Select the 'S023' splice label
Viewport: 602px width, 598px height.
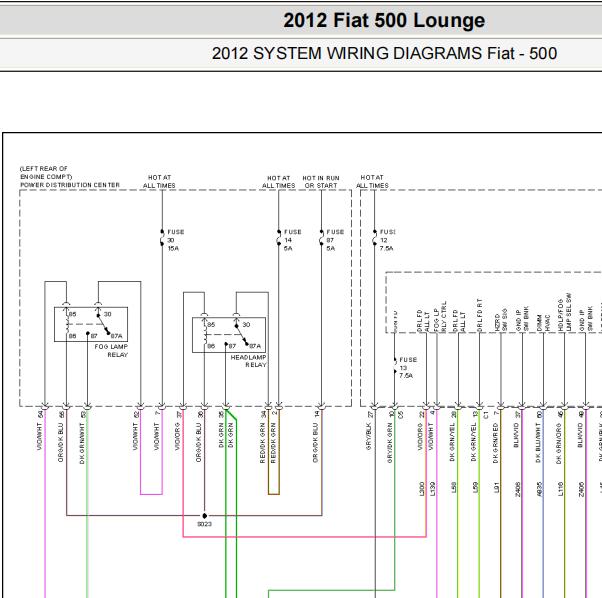click(204, 524)
